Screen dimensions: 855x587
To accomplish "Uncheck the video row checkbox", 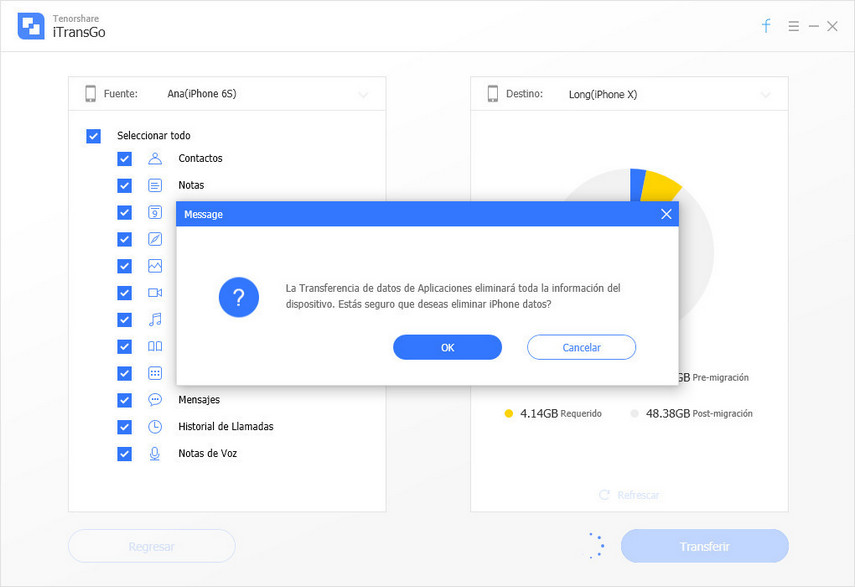I will tap(124, 293).
